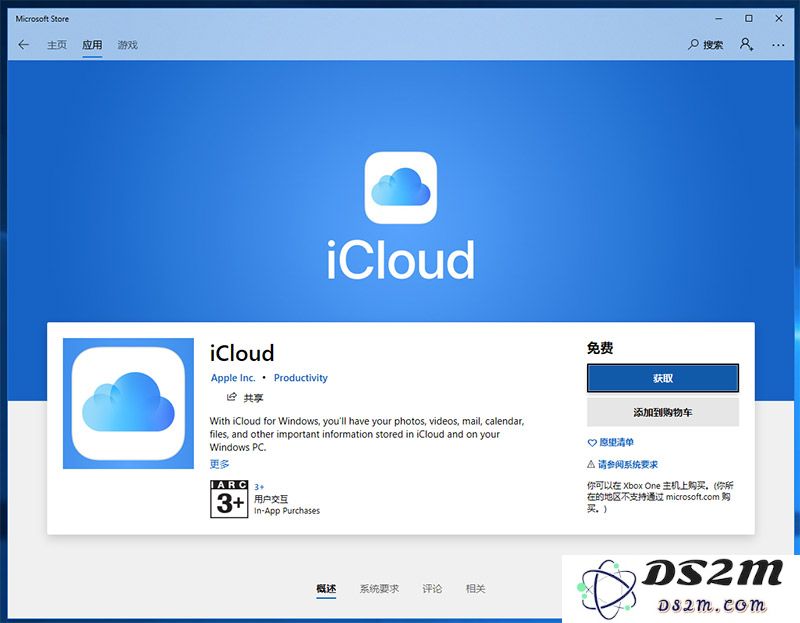Click the IARC 3+ rating badge
This screenshot has width=800, height=623.
point(229,499)
